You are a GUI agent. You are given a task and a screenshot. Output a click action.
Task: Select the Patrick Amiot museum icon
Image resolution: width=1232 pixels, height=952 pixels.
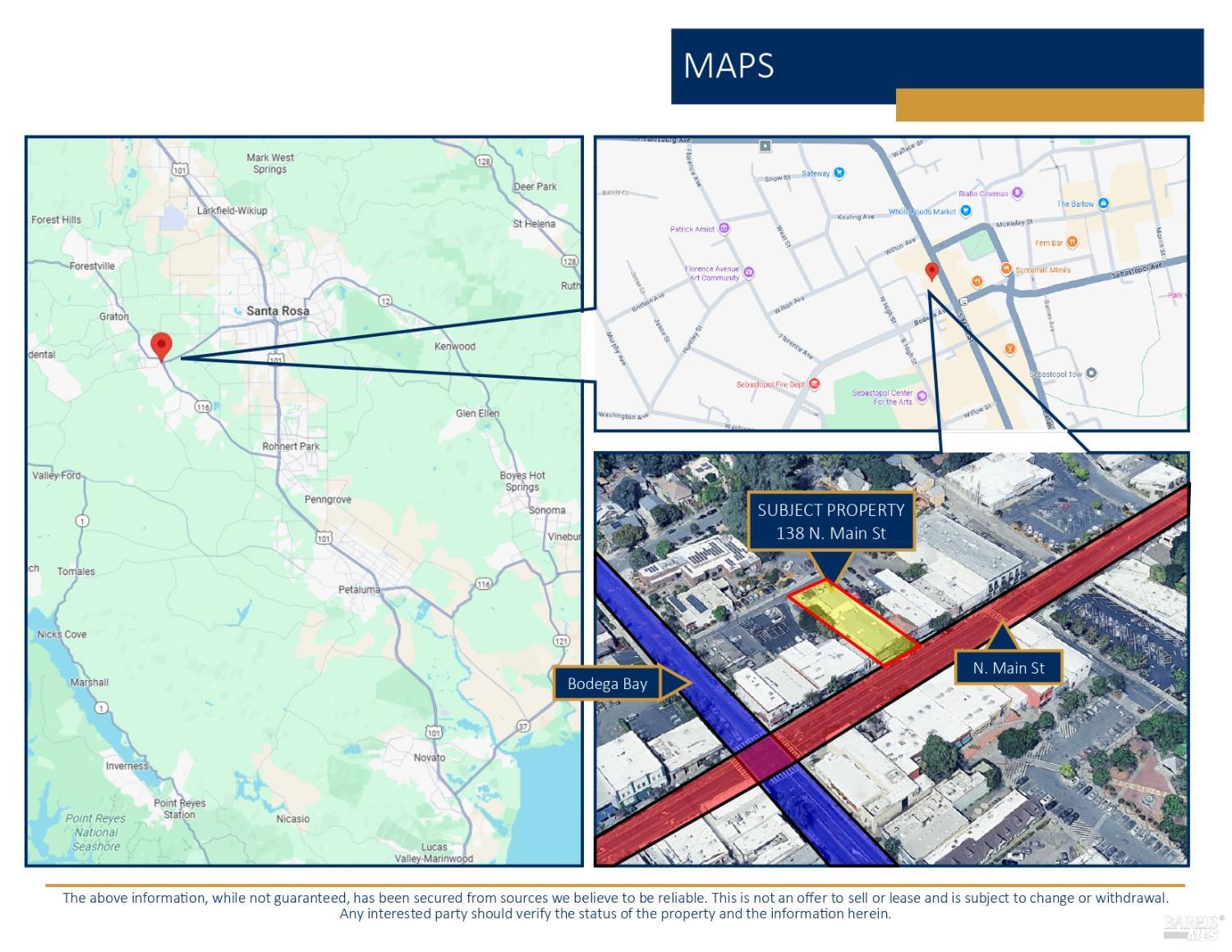click(x=724, y=228)
